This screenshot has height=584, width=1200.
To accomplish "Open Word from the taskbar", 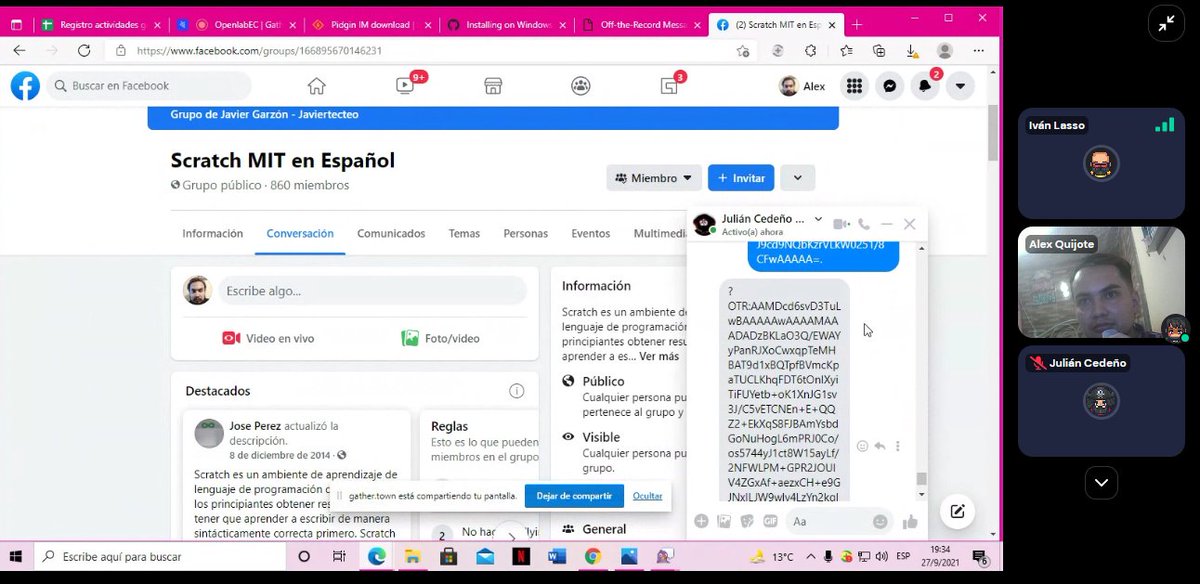I will 557,557.
